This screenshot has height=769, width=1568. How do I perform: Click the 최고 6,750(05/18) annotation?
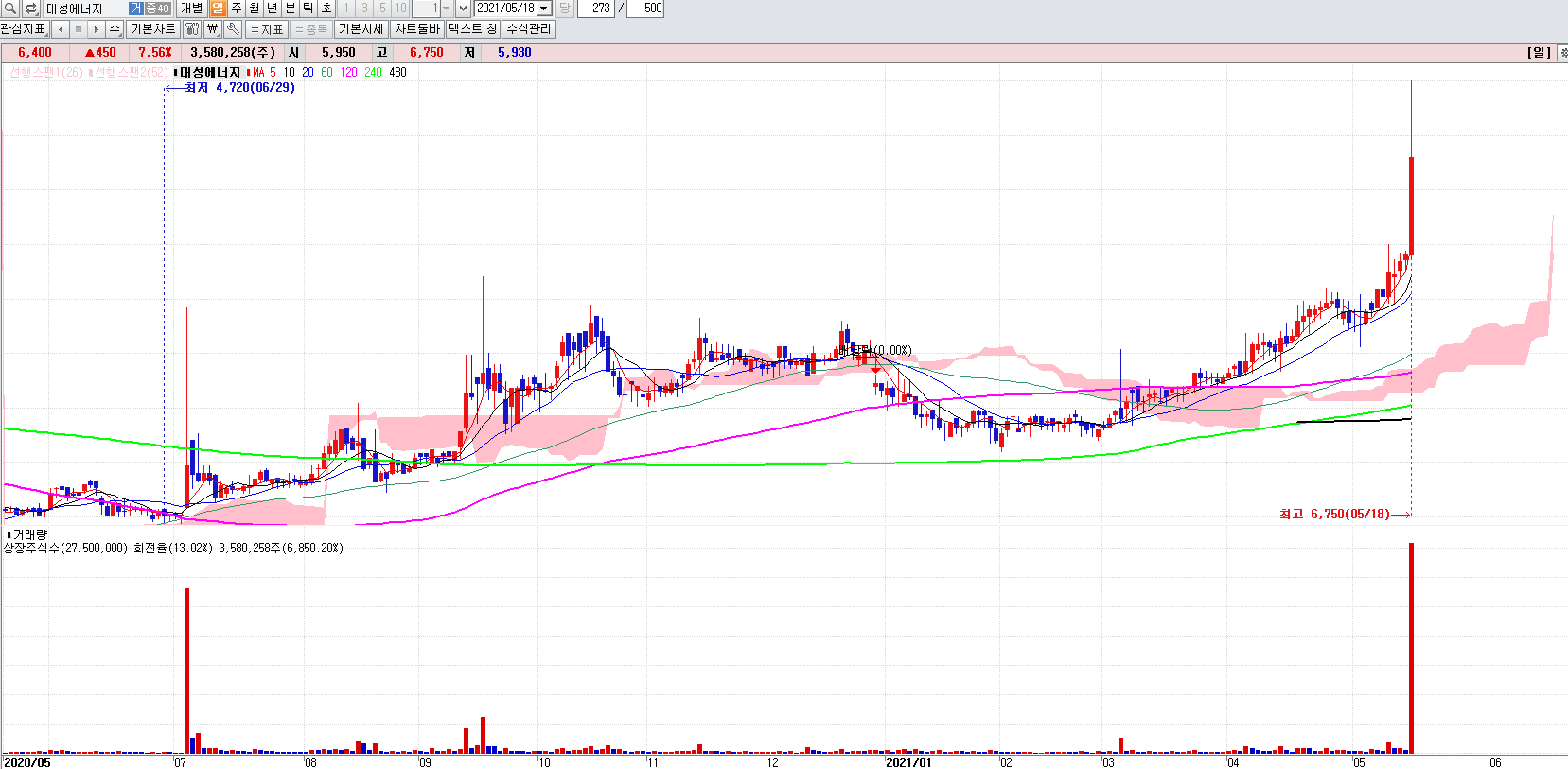(1334, 515)
